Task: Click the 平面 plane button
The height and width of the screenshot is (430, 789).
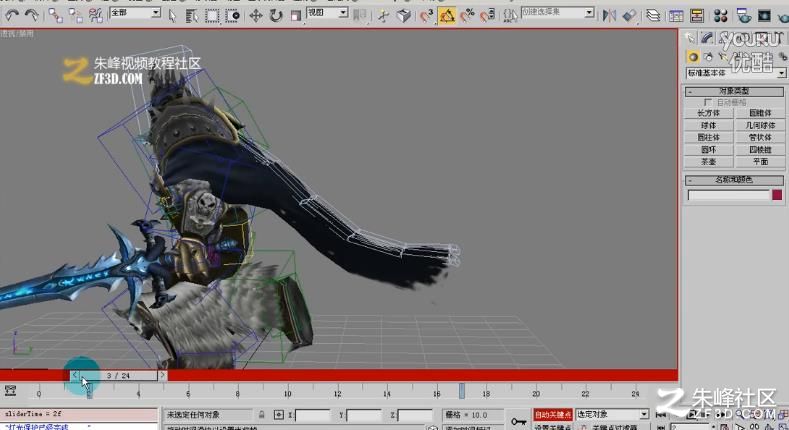Action: pos(760,161)
